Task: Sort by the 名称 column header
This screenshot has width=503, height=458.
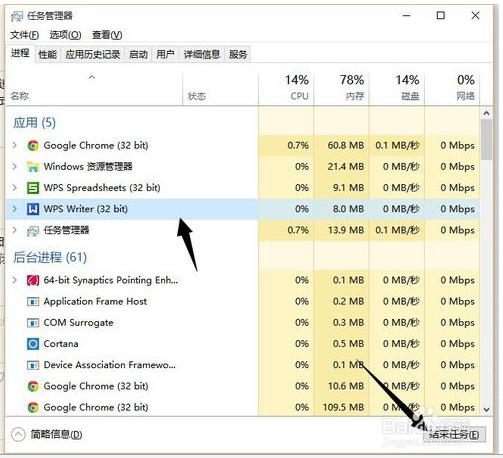Action: click(x=94, y=87)
